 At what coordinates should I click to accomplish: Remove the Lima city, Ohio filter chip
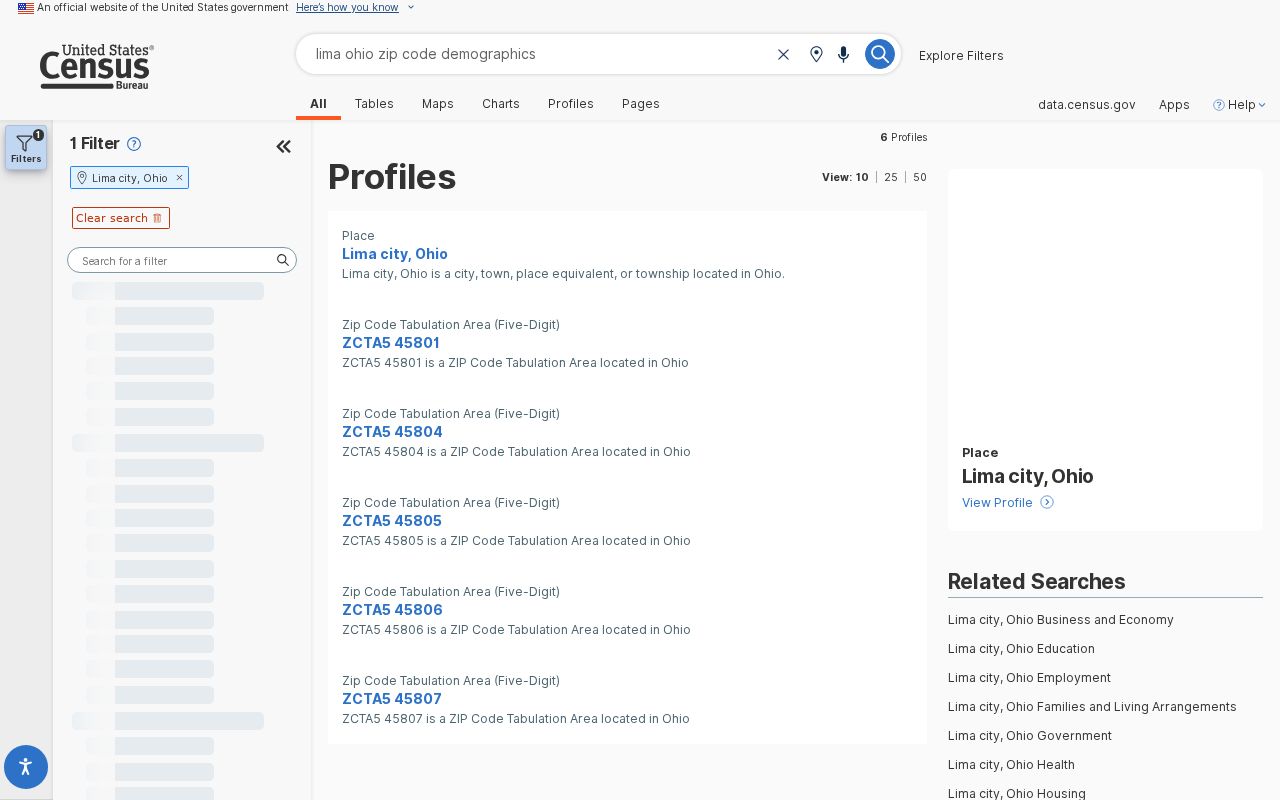[180, 178]
